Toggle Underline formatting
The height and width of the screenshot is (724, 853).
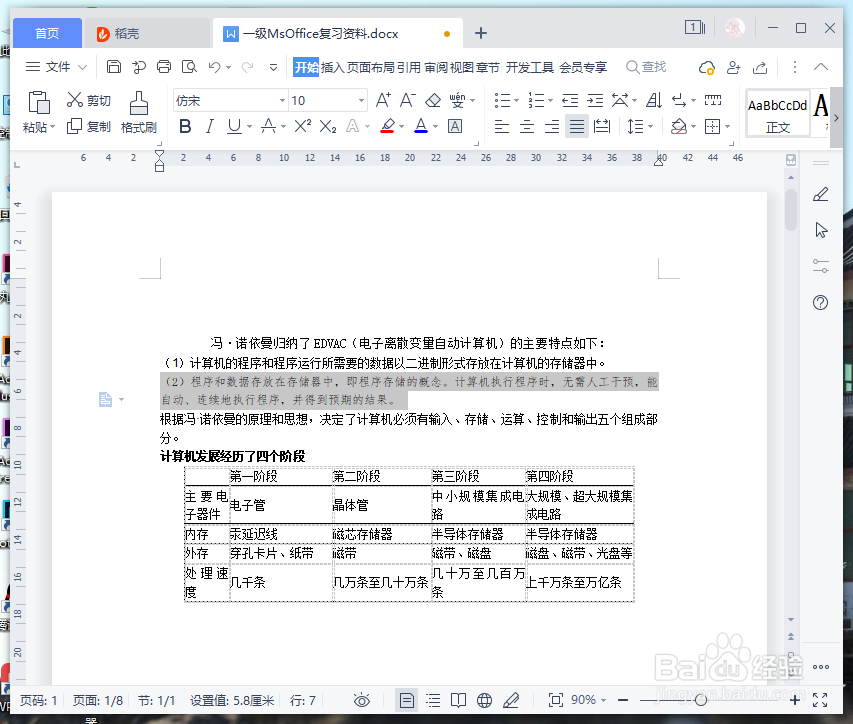(x=234, y=127)
